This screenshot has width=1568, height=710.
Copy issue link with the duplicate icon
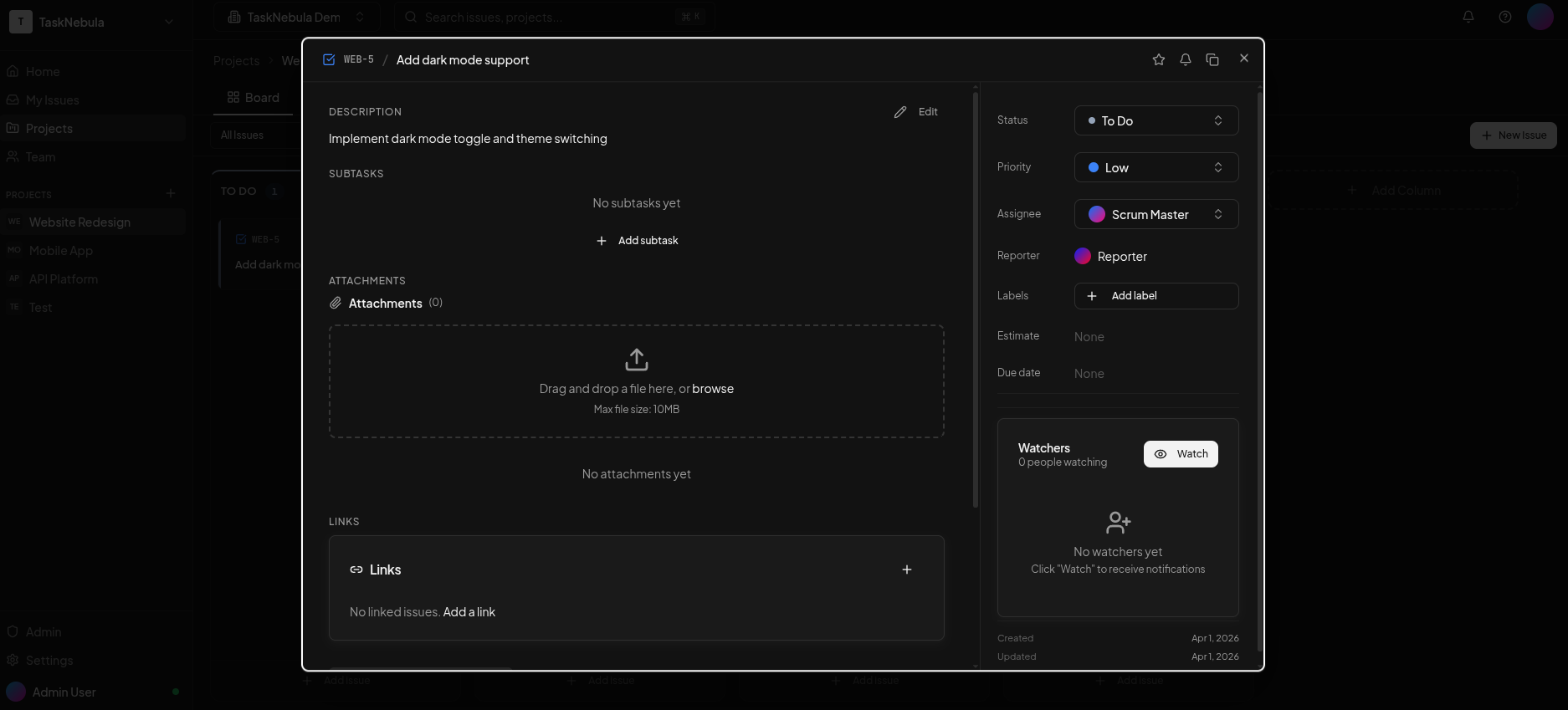point(1212,59)
